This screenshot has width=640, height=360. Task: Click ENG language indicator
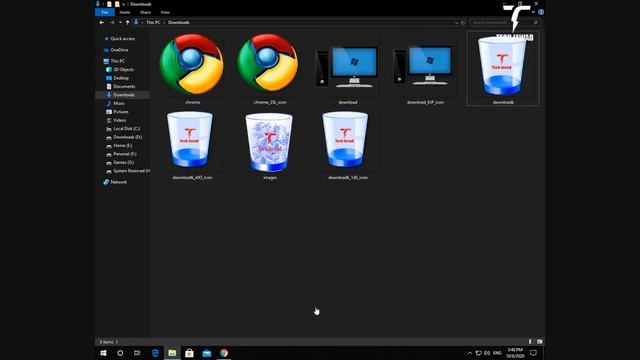pyautogui.click(x=497, y=353)
